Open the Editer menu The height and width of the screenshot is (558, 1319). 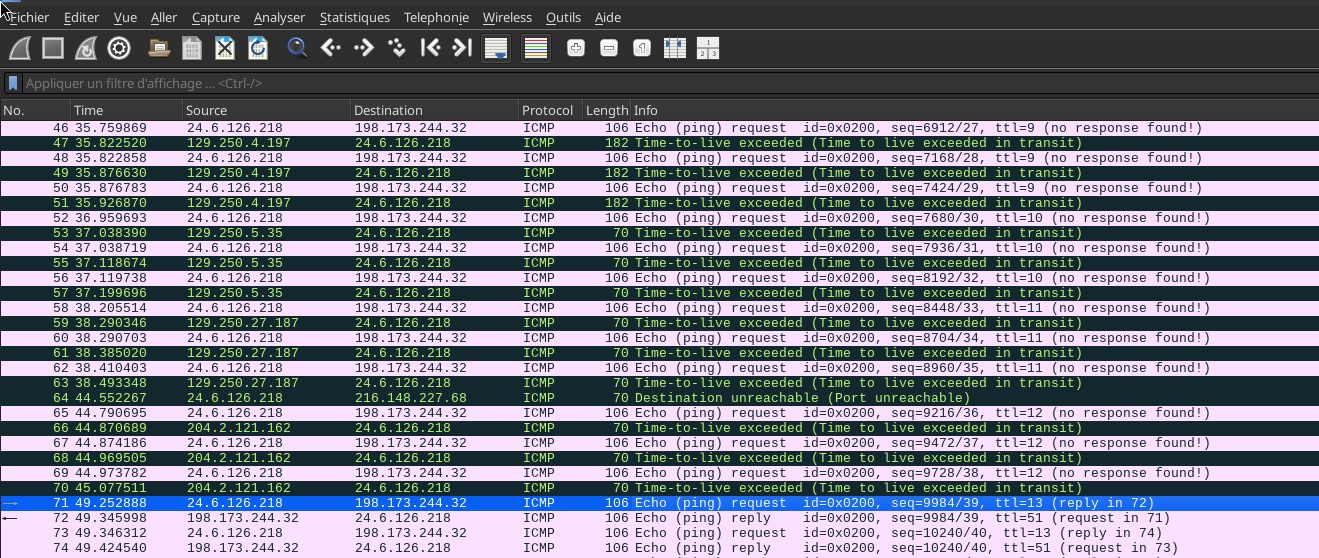81,17
